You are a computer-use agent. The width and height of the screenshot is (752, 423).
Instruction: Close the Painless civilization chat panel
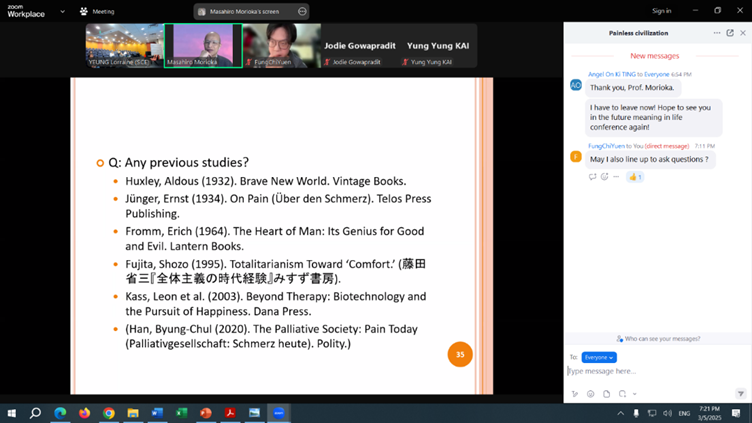[x=743, y=33]
